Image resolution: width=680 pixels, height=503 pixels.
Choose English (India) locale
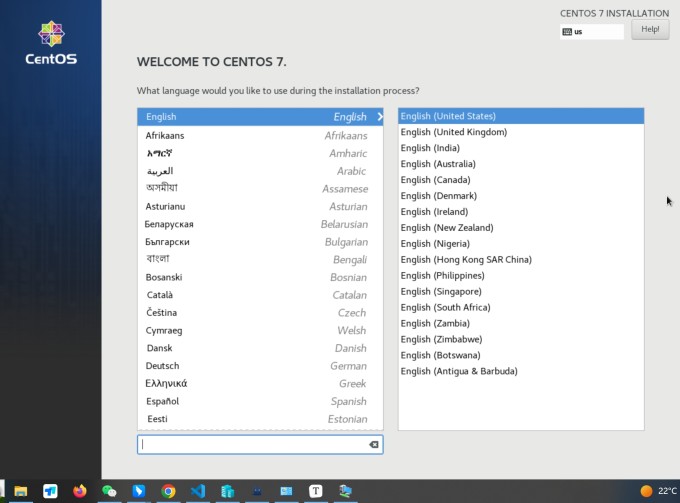521,148
